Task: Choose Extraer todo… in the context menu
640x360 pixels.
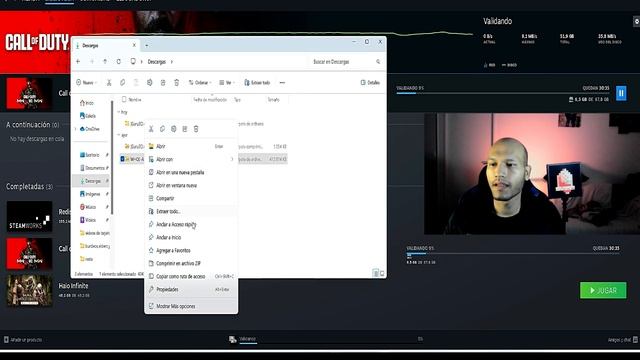Action: (x=191, y=211)
